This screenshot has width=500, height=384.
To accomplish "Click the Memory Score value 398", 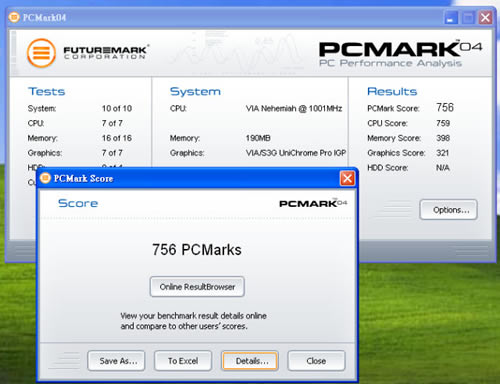I will (443, 138).
